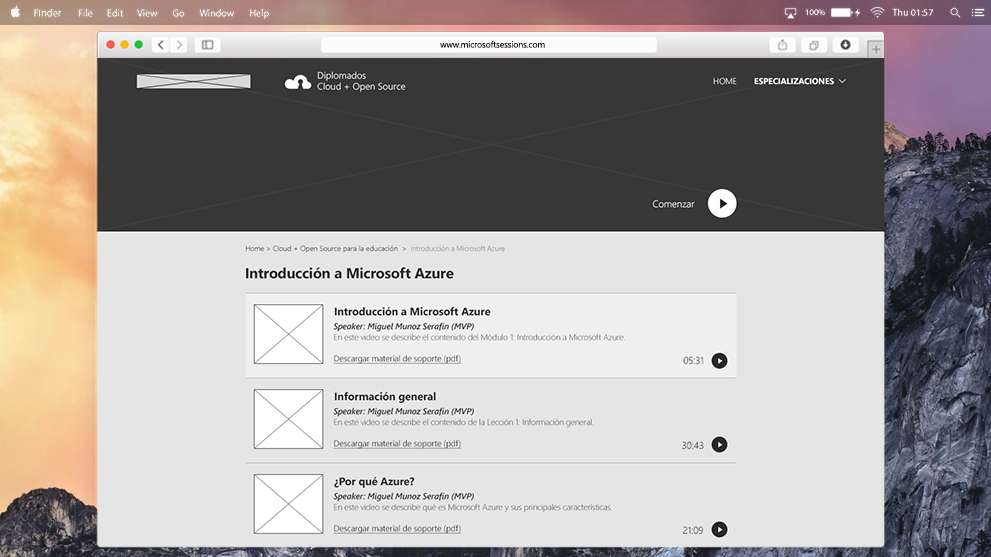Download support PDF for Información general
The width and height of the screenshot is (991, 557).
(x=397, y=444)
